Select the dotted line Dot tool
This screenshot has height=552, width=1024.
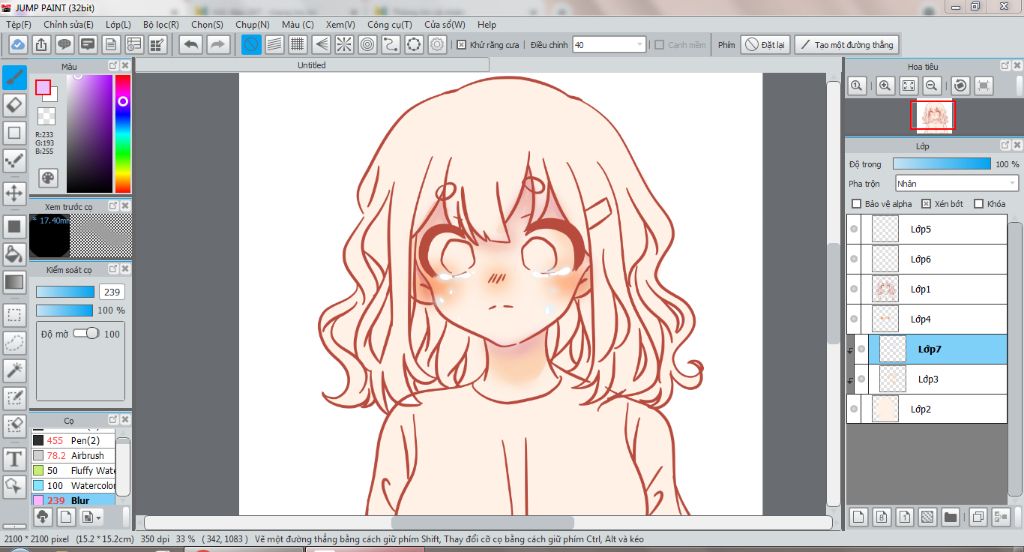(14, 160)
